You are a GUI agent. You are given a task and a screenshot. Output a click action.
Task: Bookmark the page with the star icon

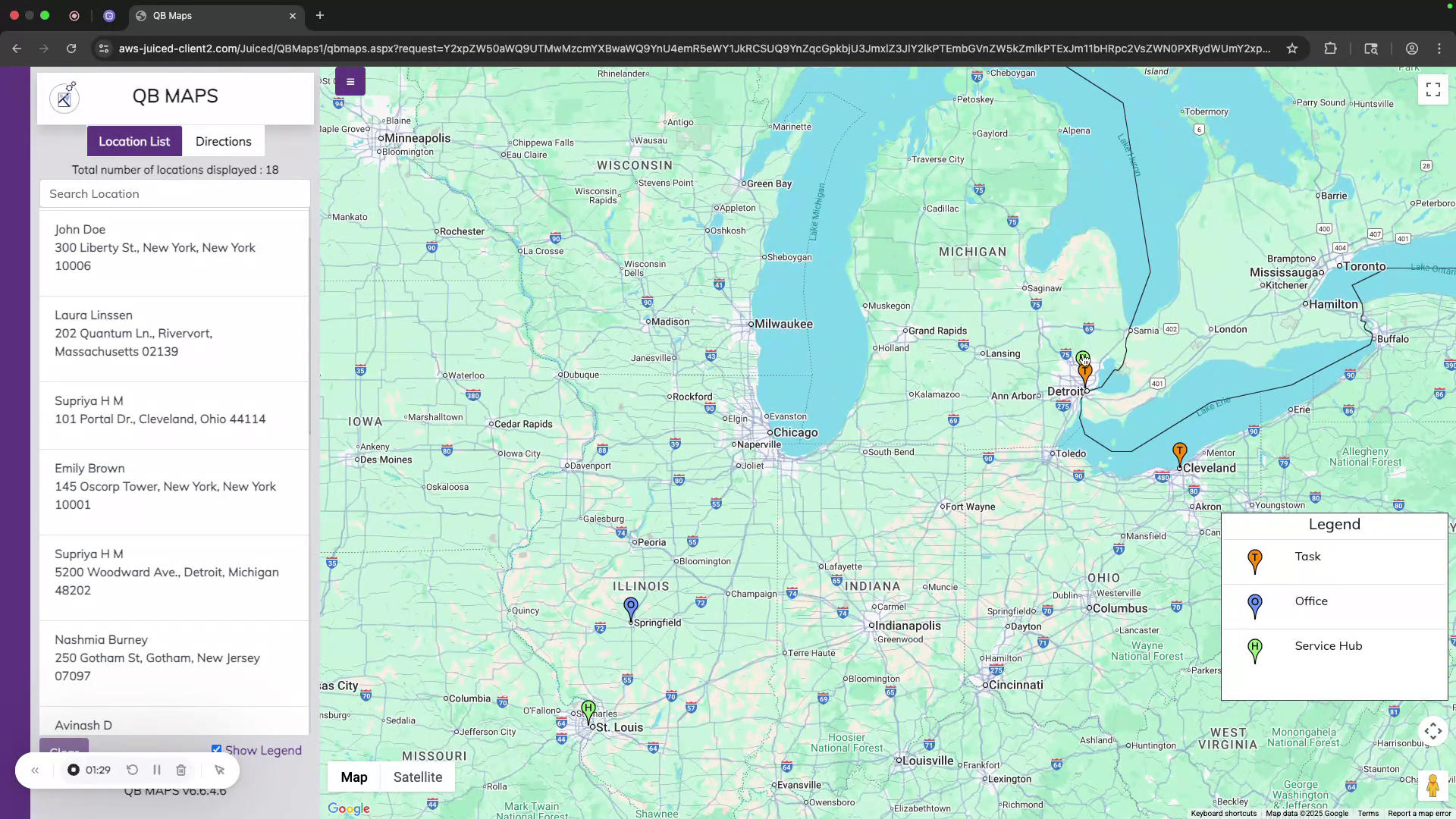(1291, 48)
